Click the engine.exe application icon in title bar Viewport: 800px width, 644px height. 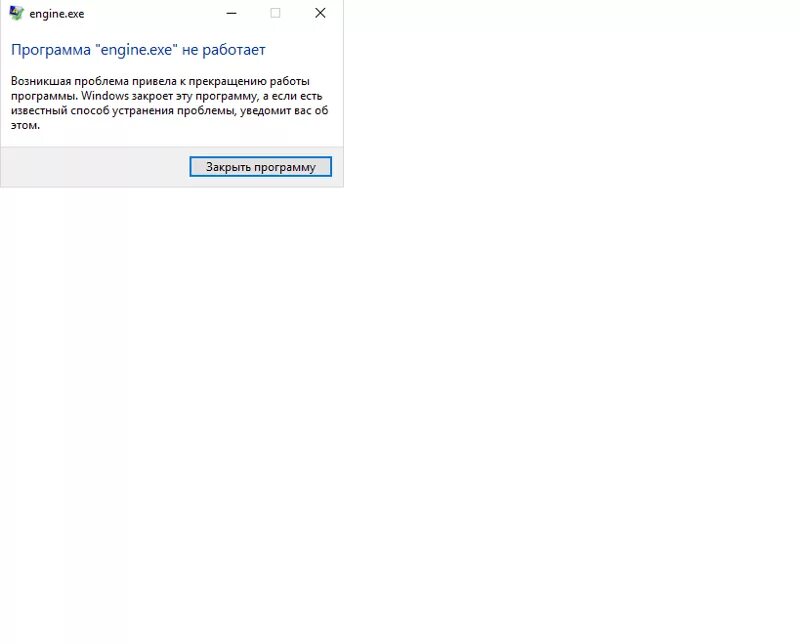pyautogui.click(x=16, y=13)
